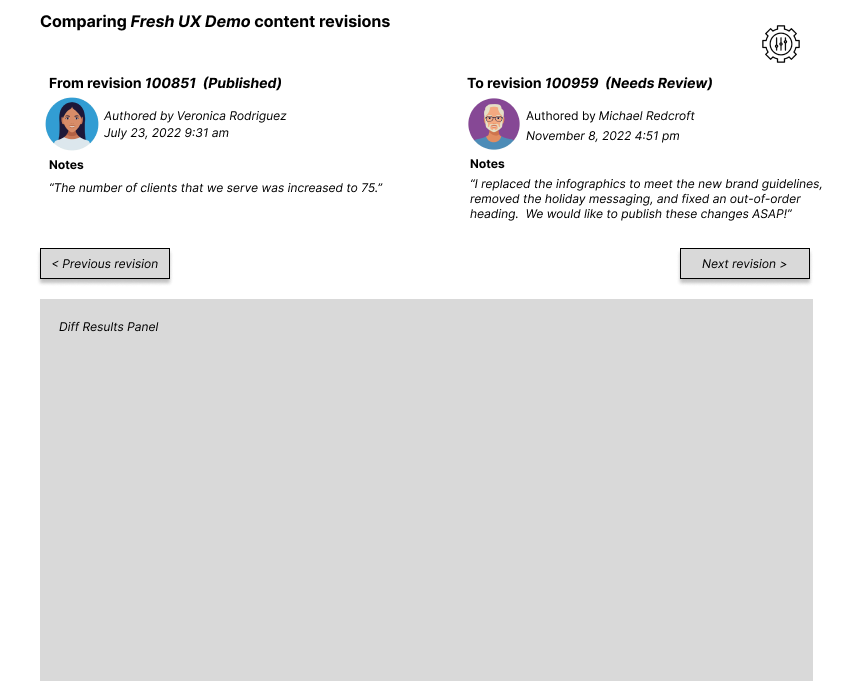855x690 pixels.
Task: Go to the Previous revision
Action: (x=105, y=263)
